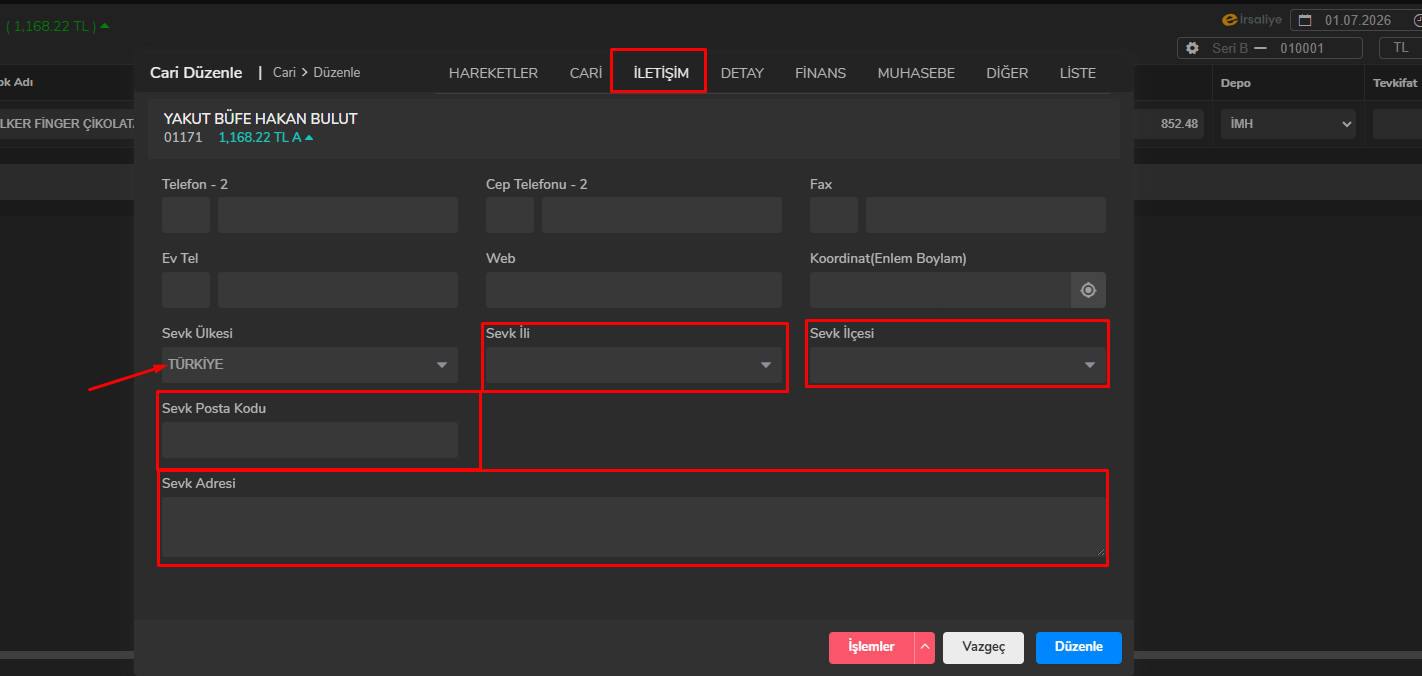Open the Sevk İlçesi dropdown
The width and height of the screenshot is (1422, 676).
pos(958,365)
